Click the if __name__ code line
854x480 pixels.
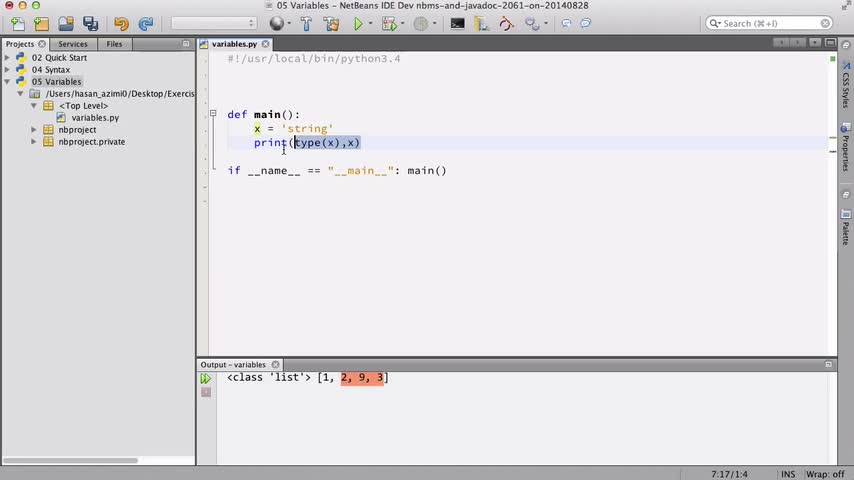pos(337,171)
